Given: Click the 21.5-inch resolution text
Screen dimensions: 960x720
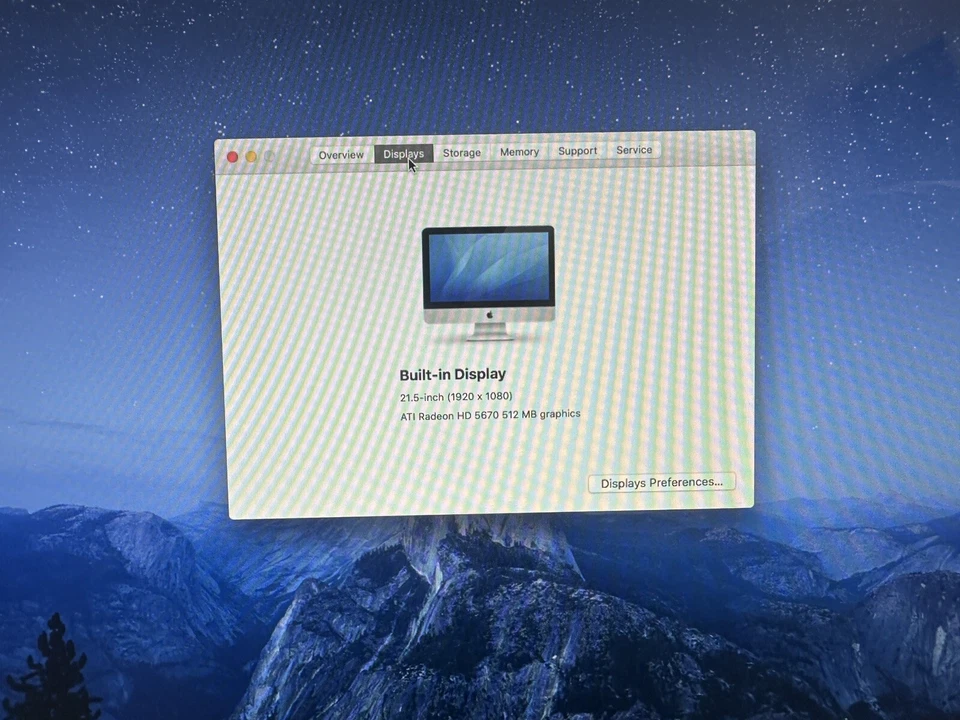Looking at the screenshot, I should pyautogui.click(x=456, y=396).
